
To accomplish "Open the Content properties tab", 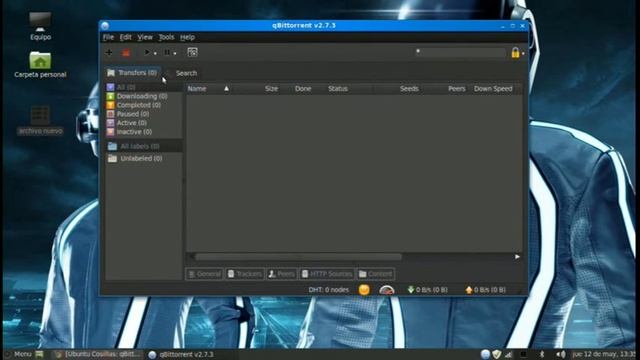I will coord(376,274).
